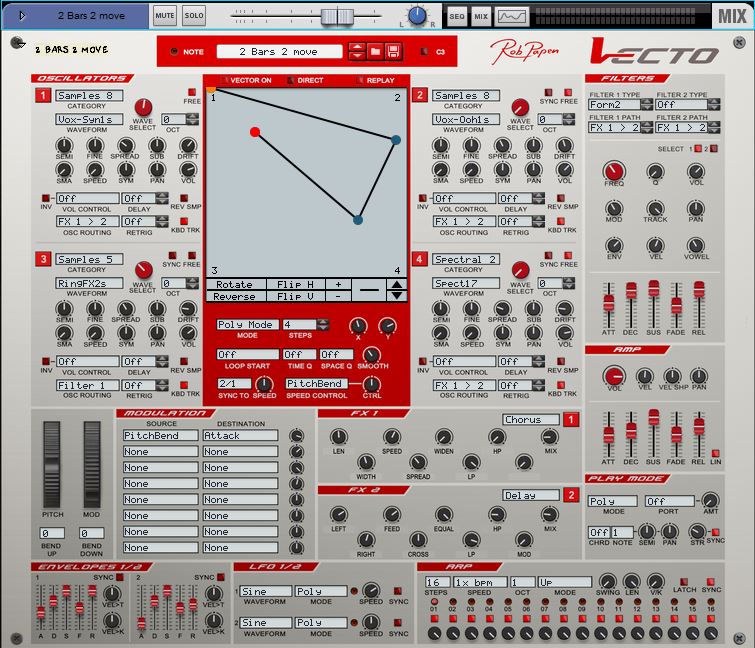Select FX slot 1 button

click(x=571, y=419)
